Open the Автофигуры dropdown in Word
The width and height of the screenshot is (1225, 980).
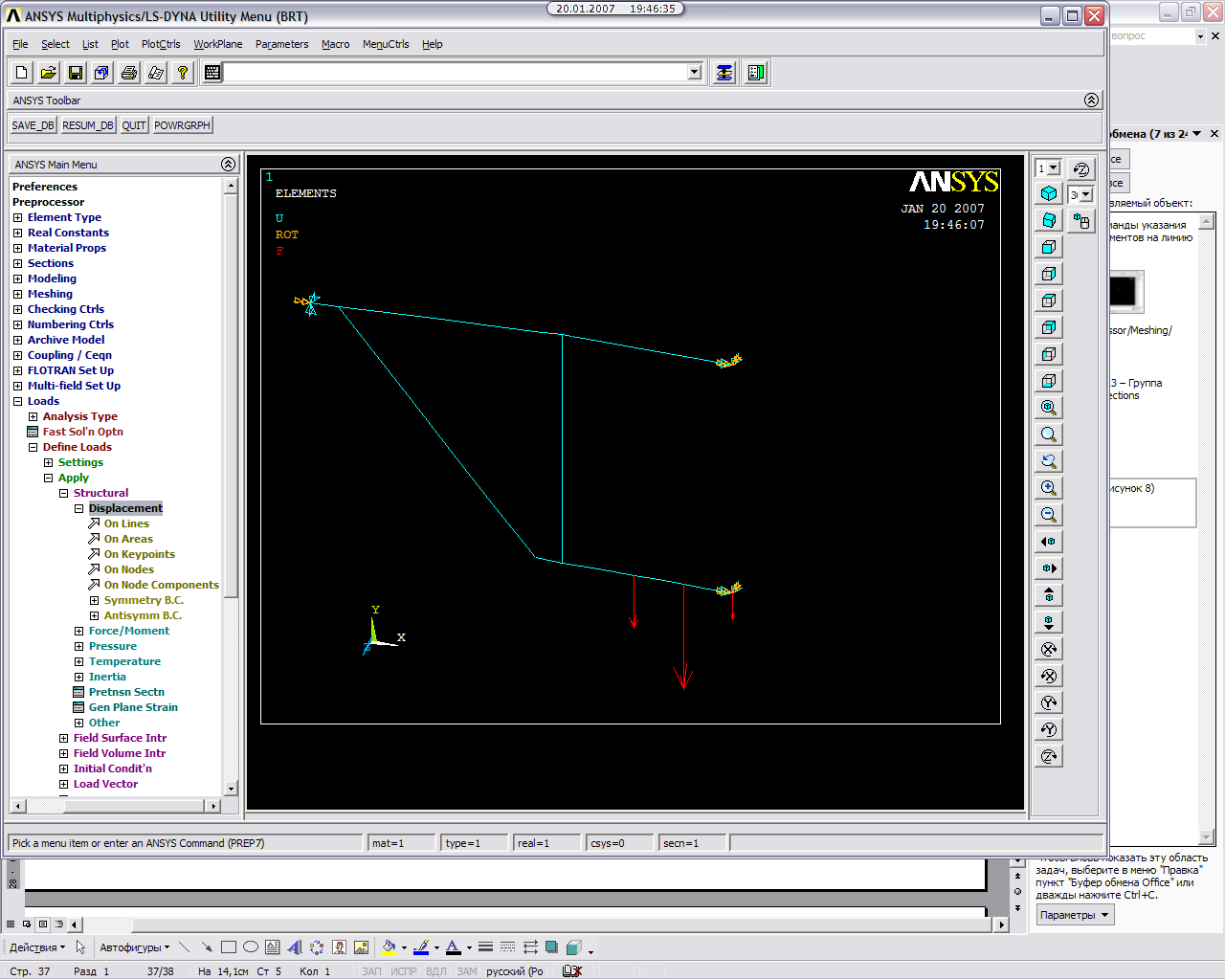click(x=134, y=947)
